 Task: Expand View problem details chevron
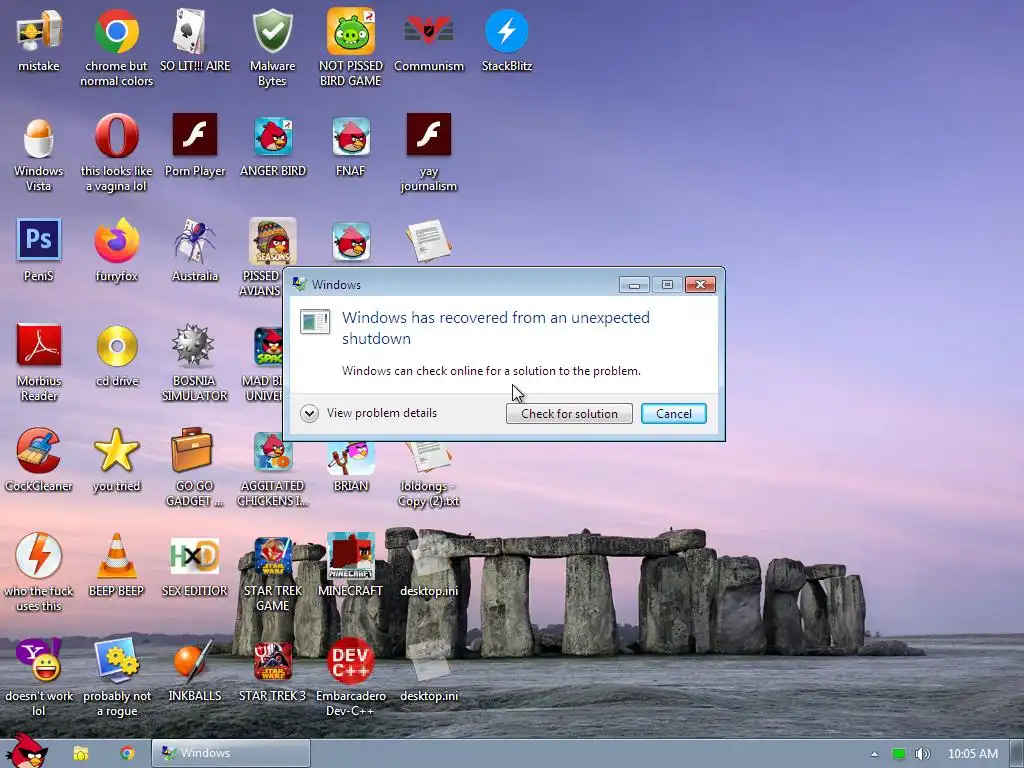point(310,413)
